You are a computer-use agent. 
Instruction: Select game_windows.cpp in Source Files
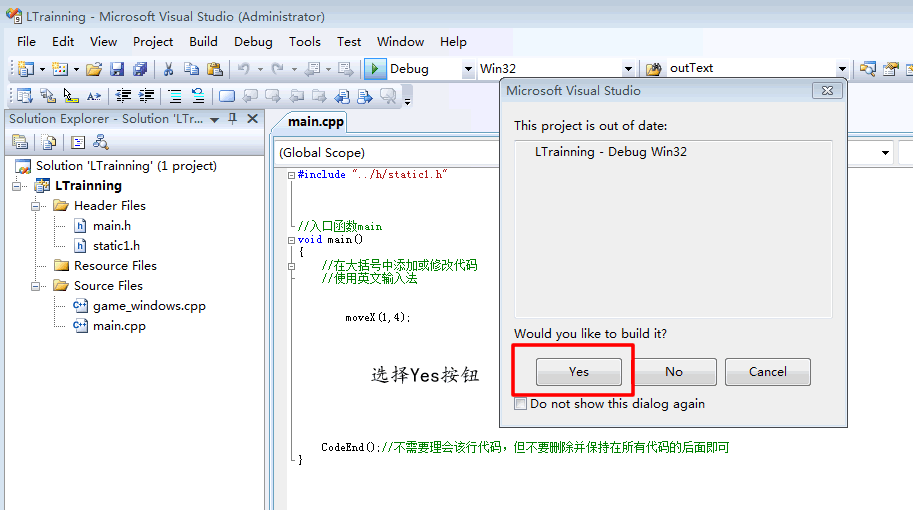pyautogui.click(x=149, y=306)
